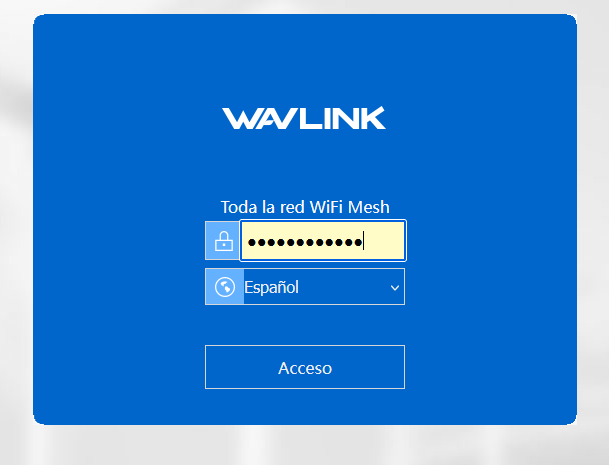
Task: Place cursor at end of password dots
Action: tap(363, 241)
